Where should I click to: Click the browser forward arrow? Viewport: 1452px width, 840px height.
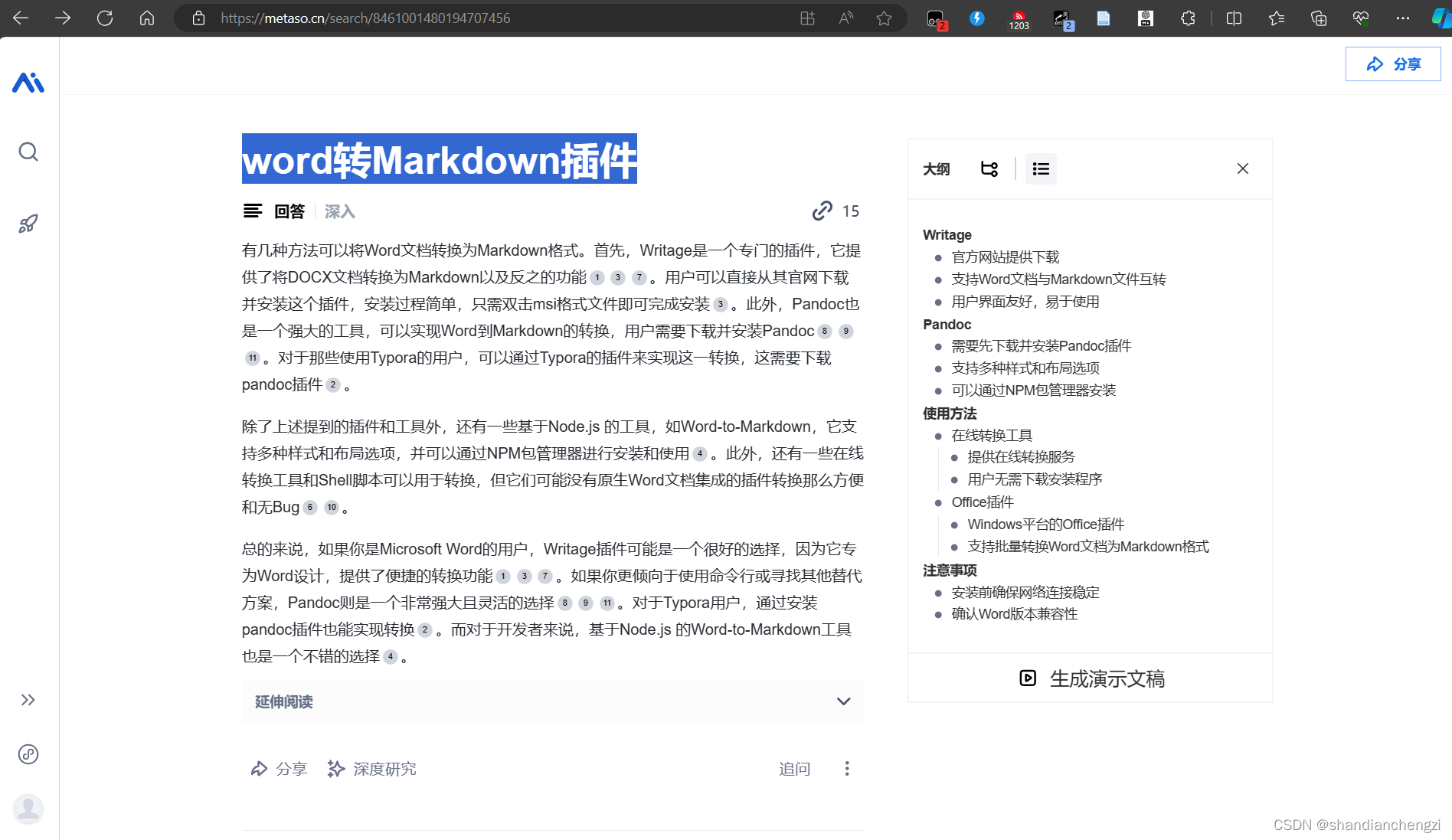coord(63,18)
